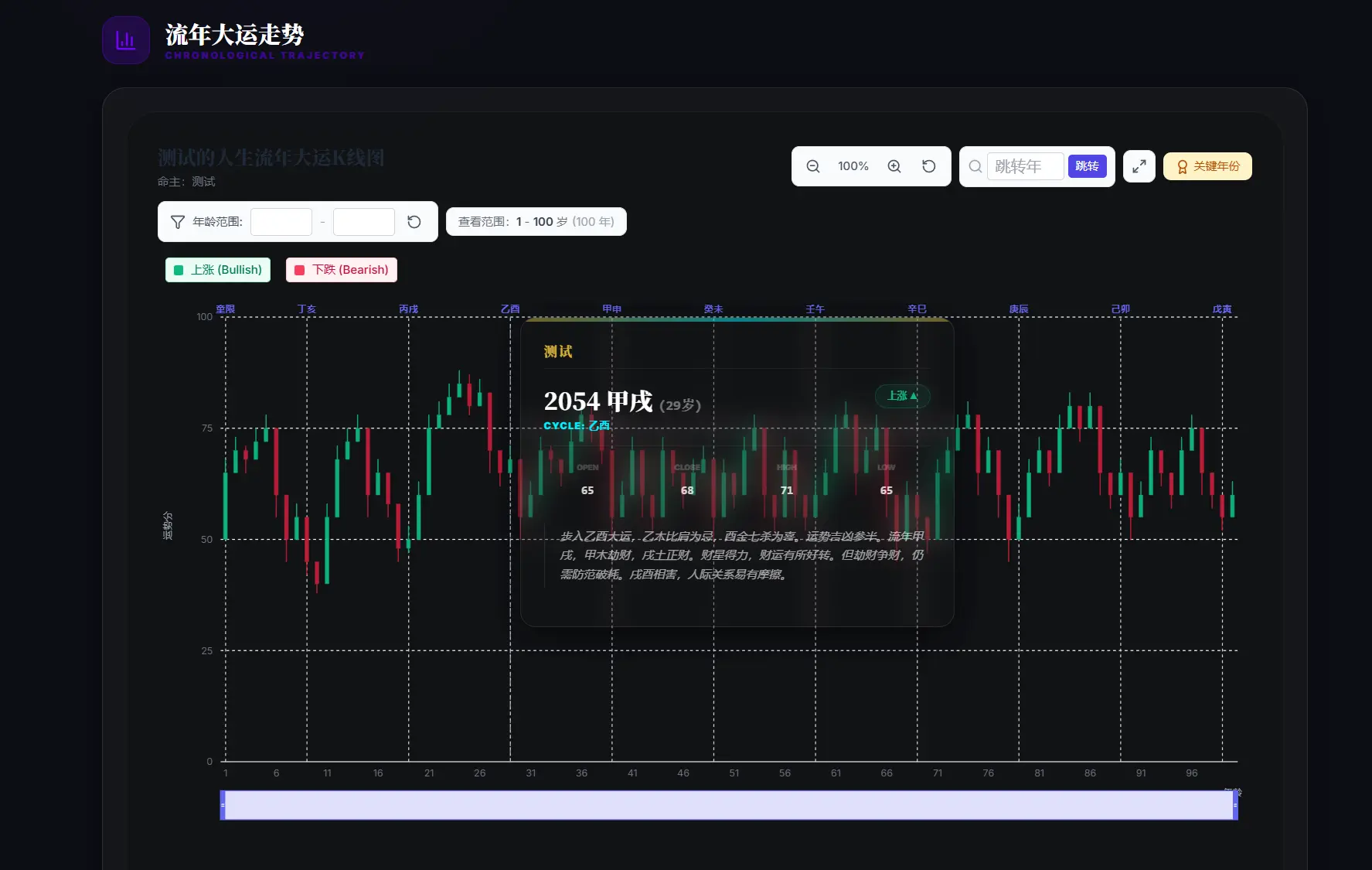
Task: Click the left handle of range slider
Action: pyautogui.click(x=223, y=805)
